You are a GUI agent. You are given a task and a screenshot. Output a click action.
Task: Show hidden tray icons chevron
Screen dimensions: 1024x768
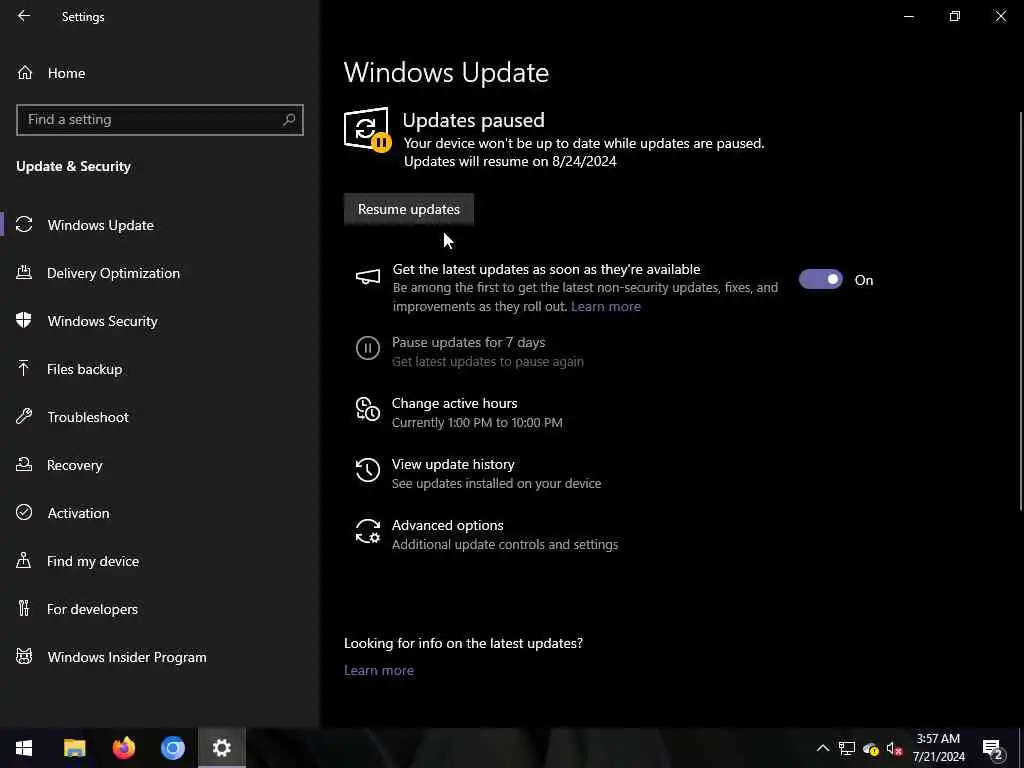[x=823, y=748]
